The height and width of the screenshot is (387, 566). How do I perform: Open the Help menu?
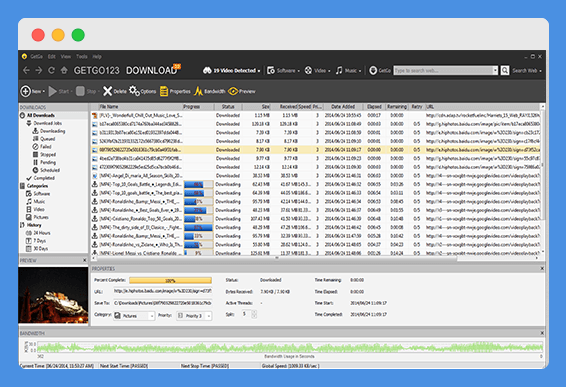point(97,57)
